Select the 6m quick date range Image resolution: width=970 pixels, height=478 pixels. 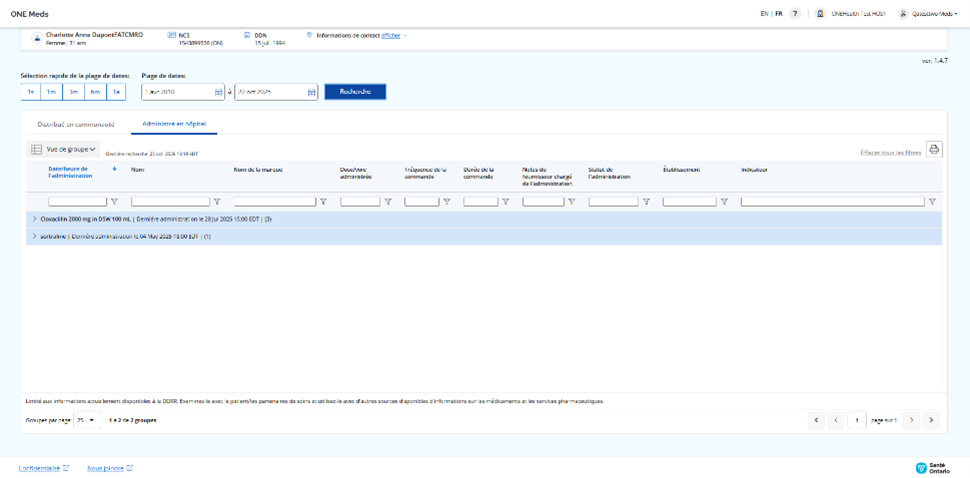95,92
